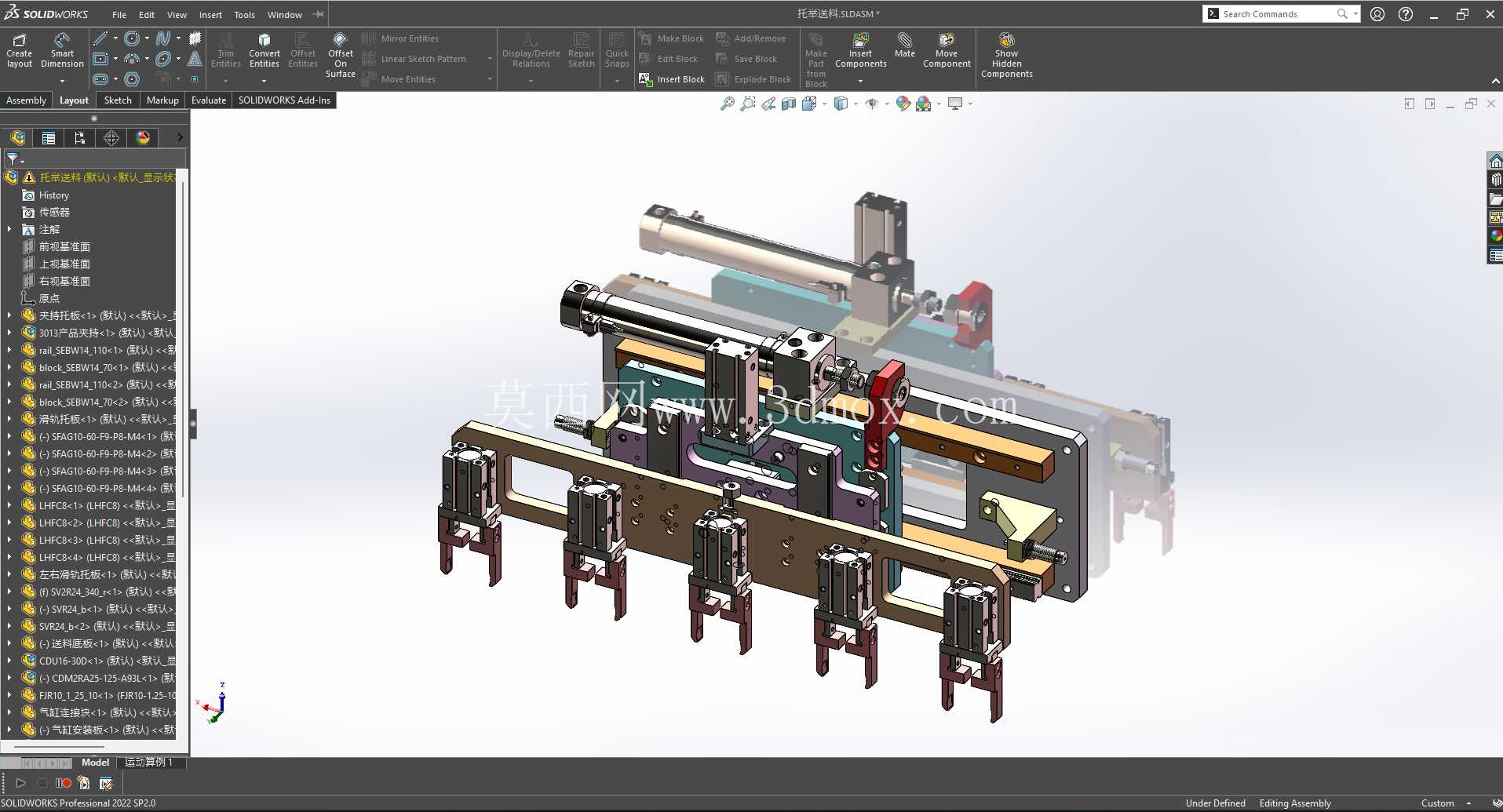The height and width of the screenshot is (812, 1503).
Task: Expand the 注解 annotations folder
Action: [9, 229]
